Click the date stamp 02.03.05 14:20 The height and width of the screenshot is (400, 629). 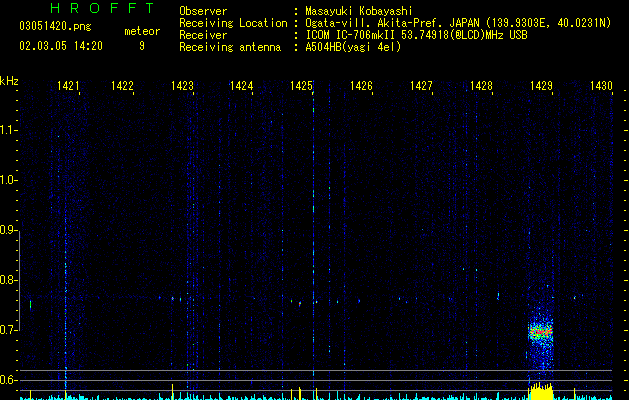point(61,46)
